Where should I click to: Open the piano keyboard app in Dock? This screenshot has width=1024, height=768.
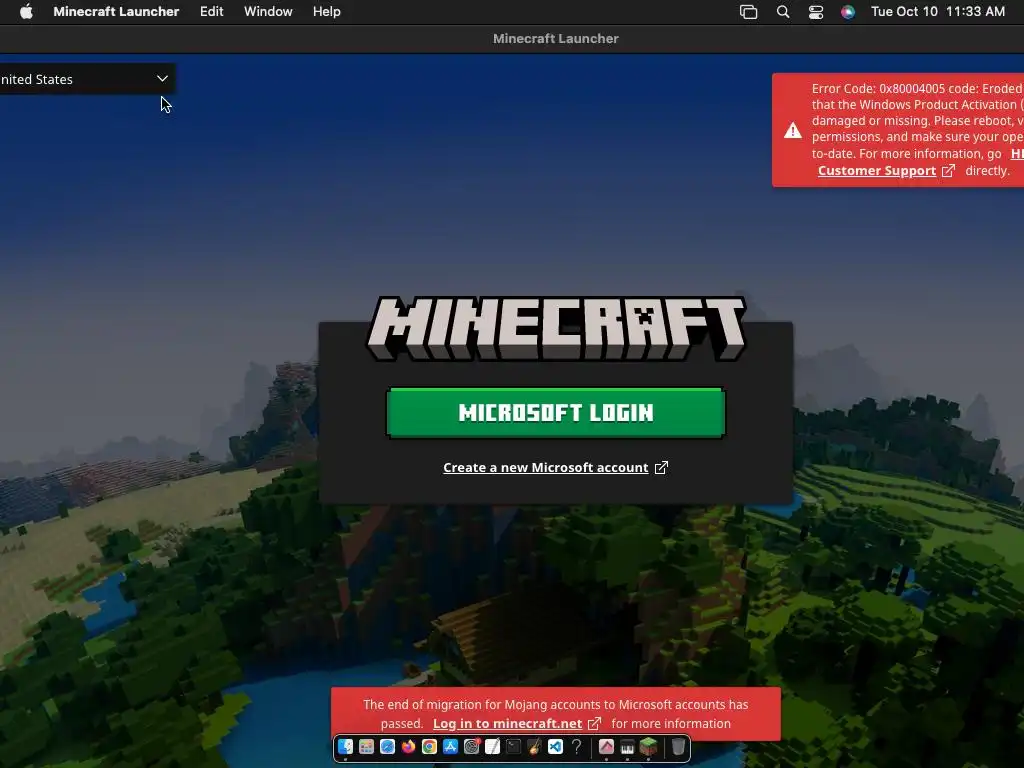click(627, 746)
